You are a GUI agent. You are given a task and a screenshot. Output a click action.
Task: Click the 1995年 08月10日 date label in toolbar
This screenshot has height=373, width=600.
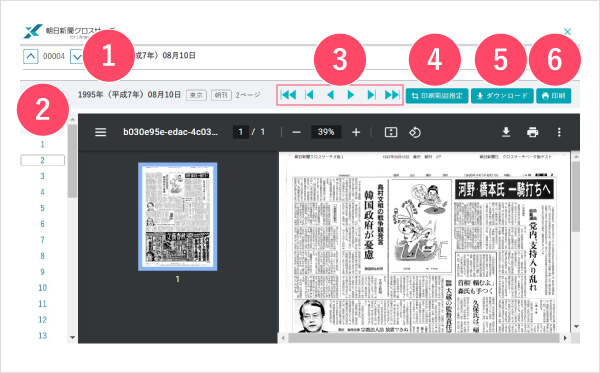(x=129, y=94)
